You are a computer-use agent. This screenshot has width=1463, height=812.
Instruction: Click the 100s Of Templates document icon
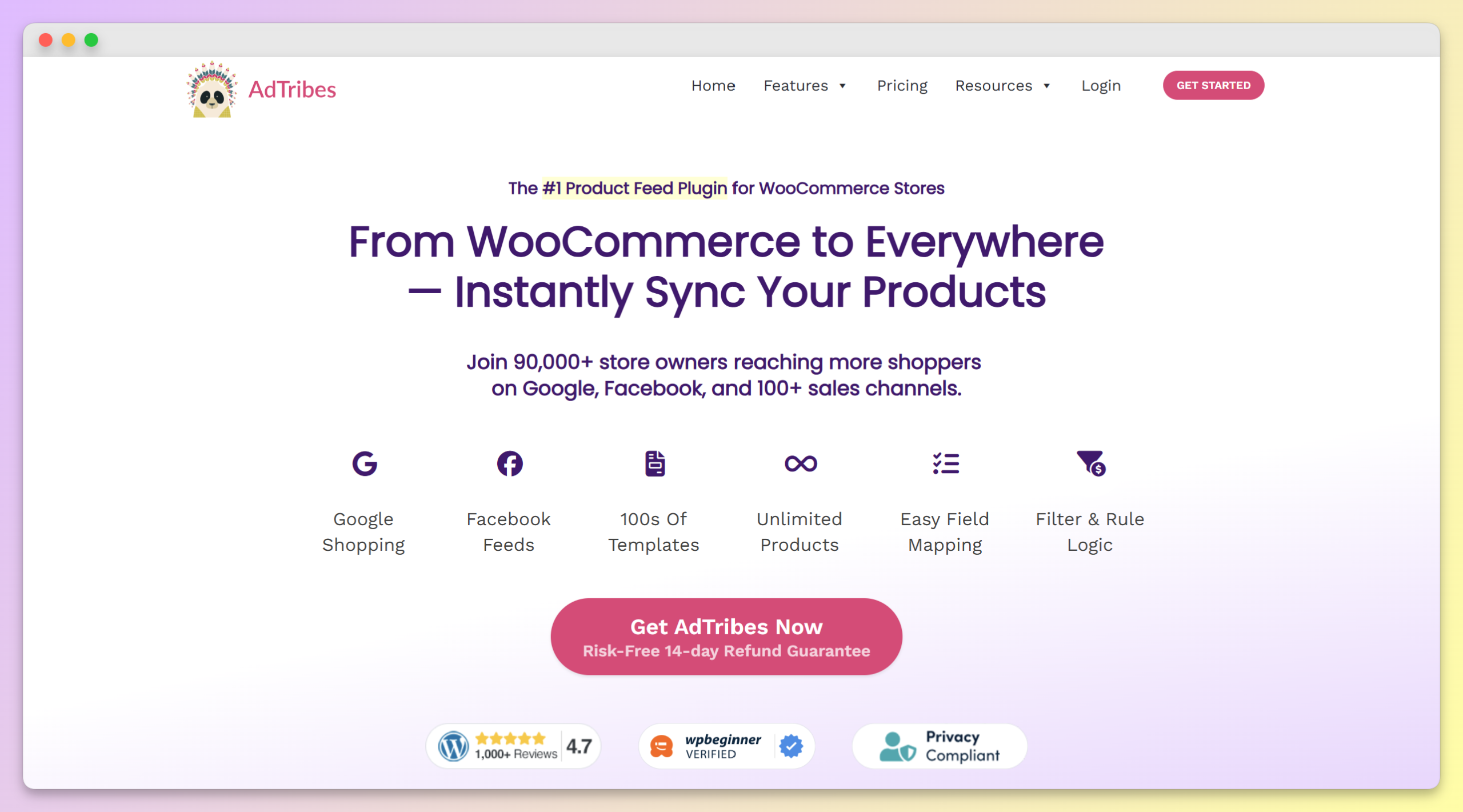654,463
